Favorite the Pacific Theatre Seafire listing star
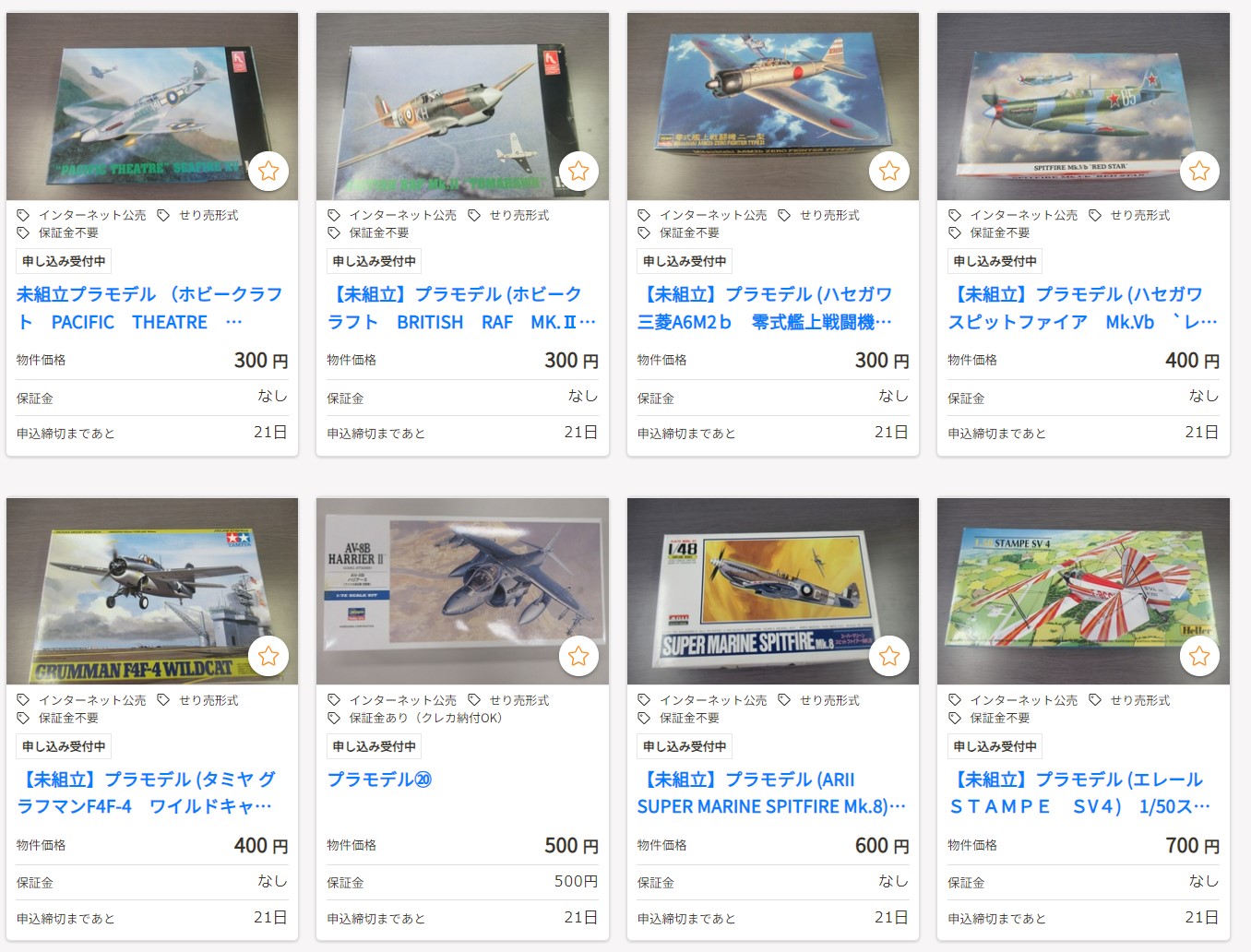The image size is (1251, 952). click(x=268, y=171)
